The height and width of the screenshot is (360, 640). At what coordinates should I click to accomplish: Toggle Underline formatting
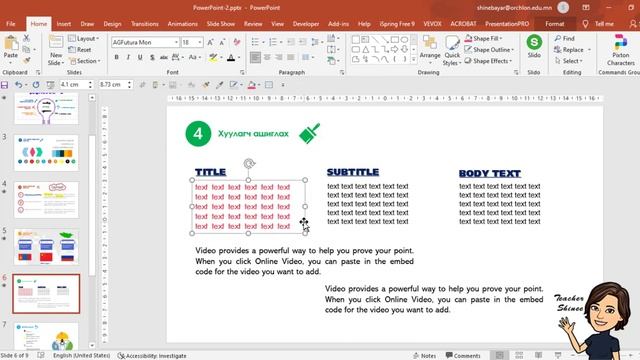point(140,58)
